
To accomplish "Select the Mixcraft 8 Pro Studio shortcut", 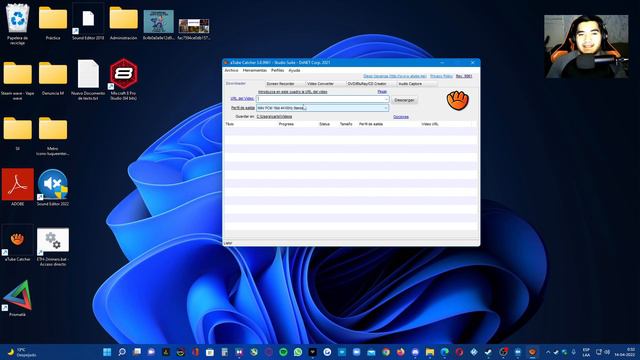I will pyautogui.click(x=123, y=79).
